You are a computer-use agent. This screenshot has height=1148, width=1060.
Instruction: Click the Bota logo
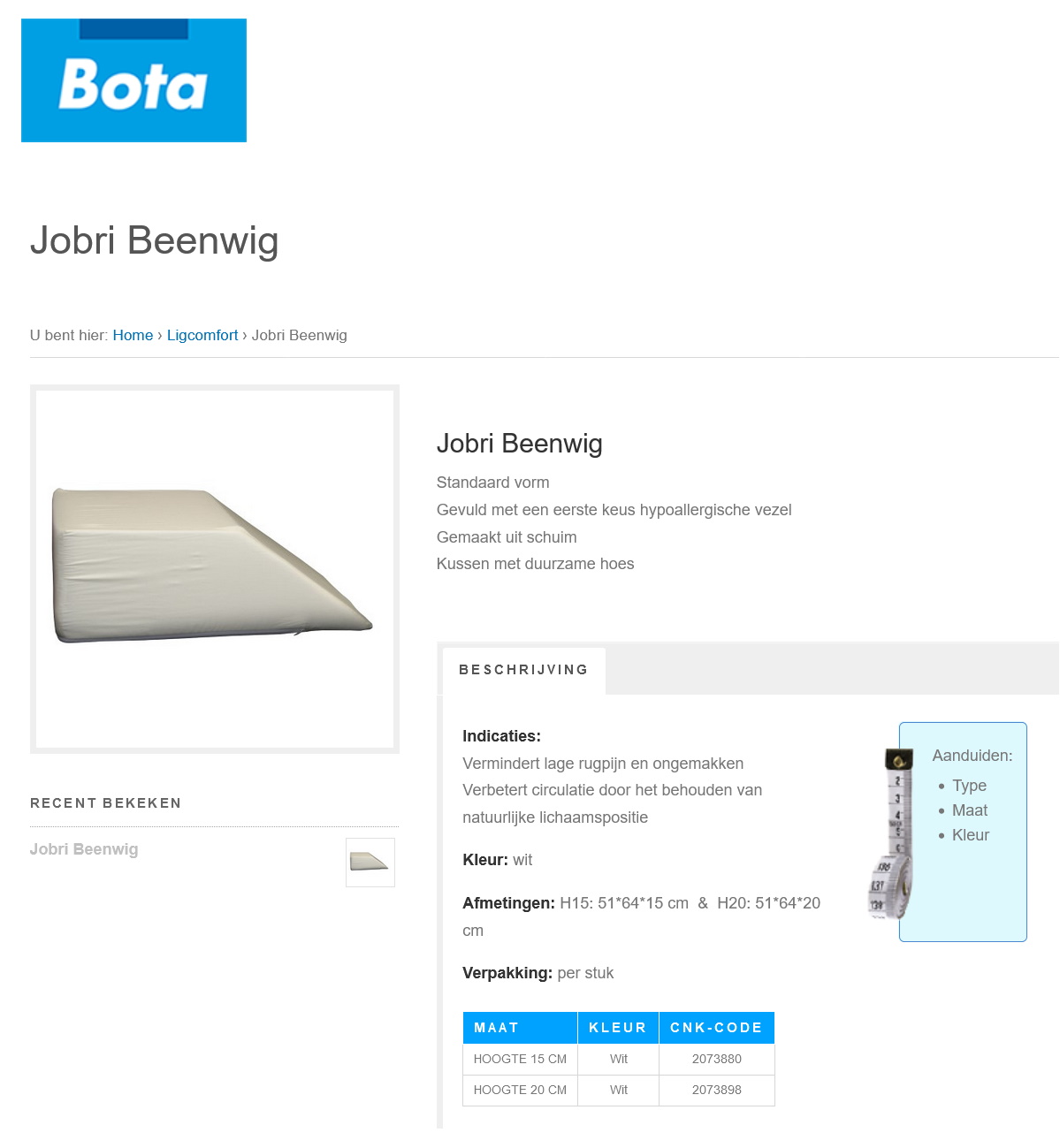133,80
